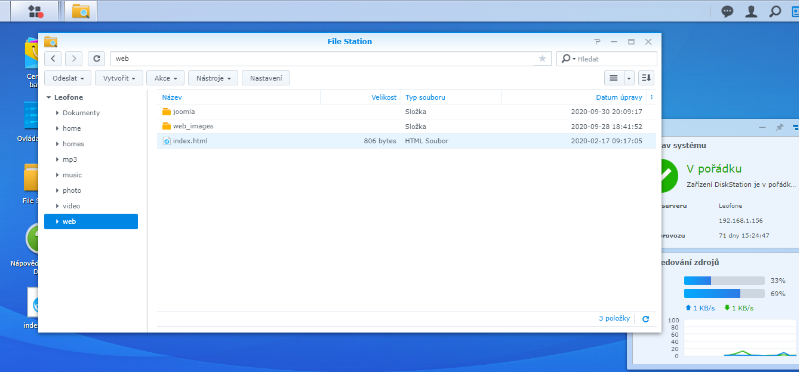Open column options menu in header
The image size is (799, 372).
(652, 97)
